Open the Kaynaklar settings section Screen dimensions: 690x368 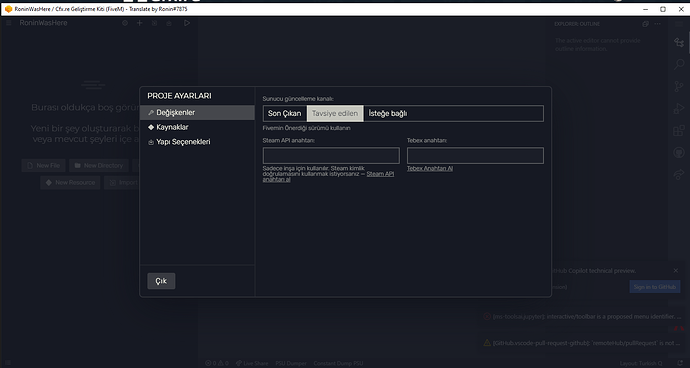[197, 127]
